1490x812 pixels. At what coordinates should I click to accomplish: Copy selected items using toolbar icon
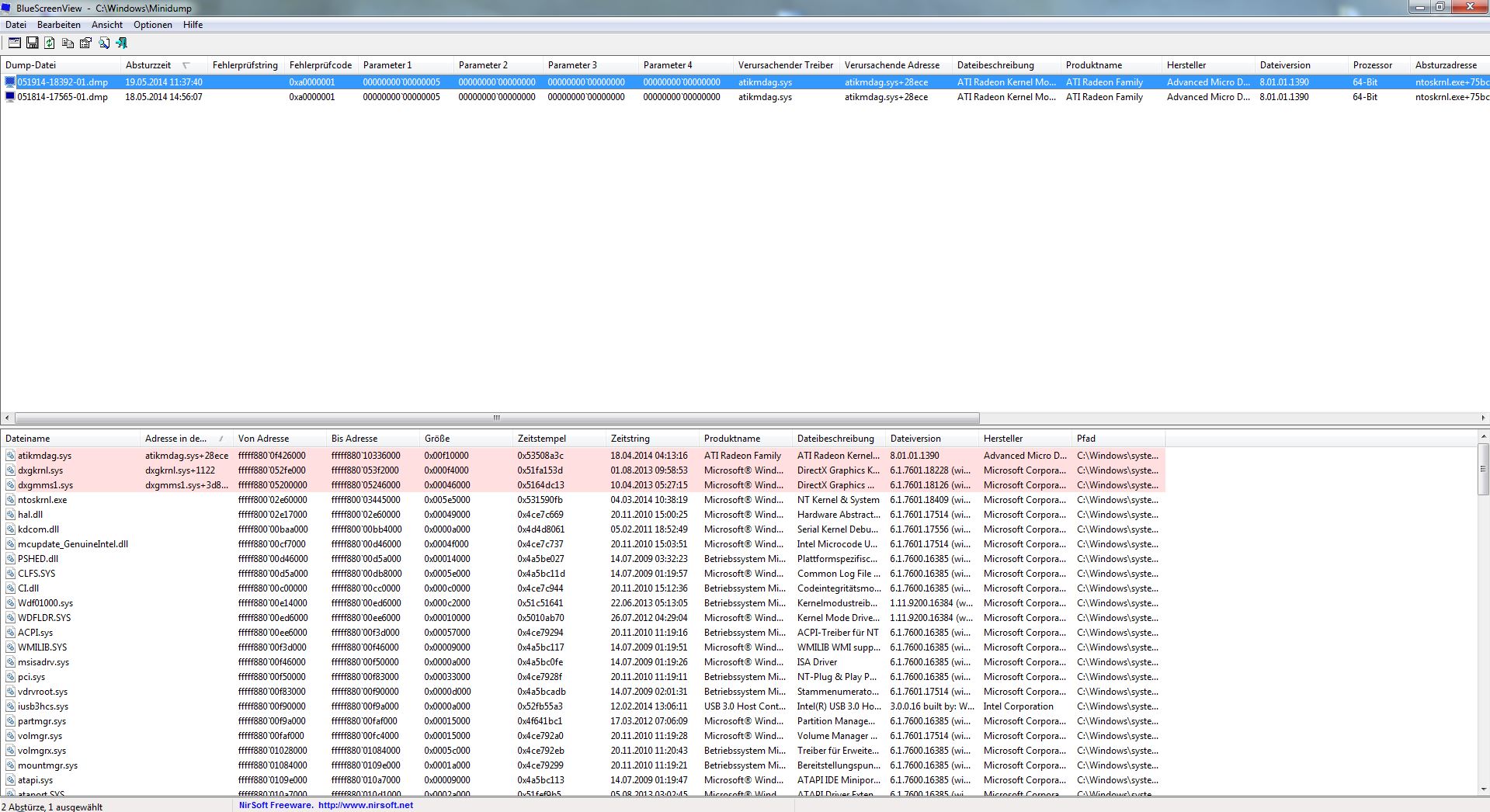[x=68, y=43]
